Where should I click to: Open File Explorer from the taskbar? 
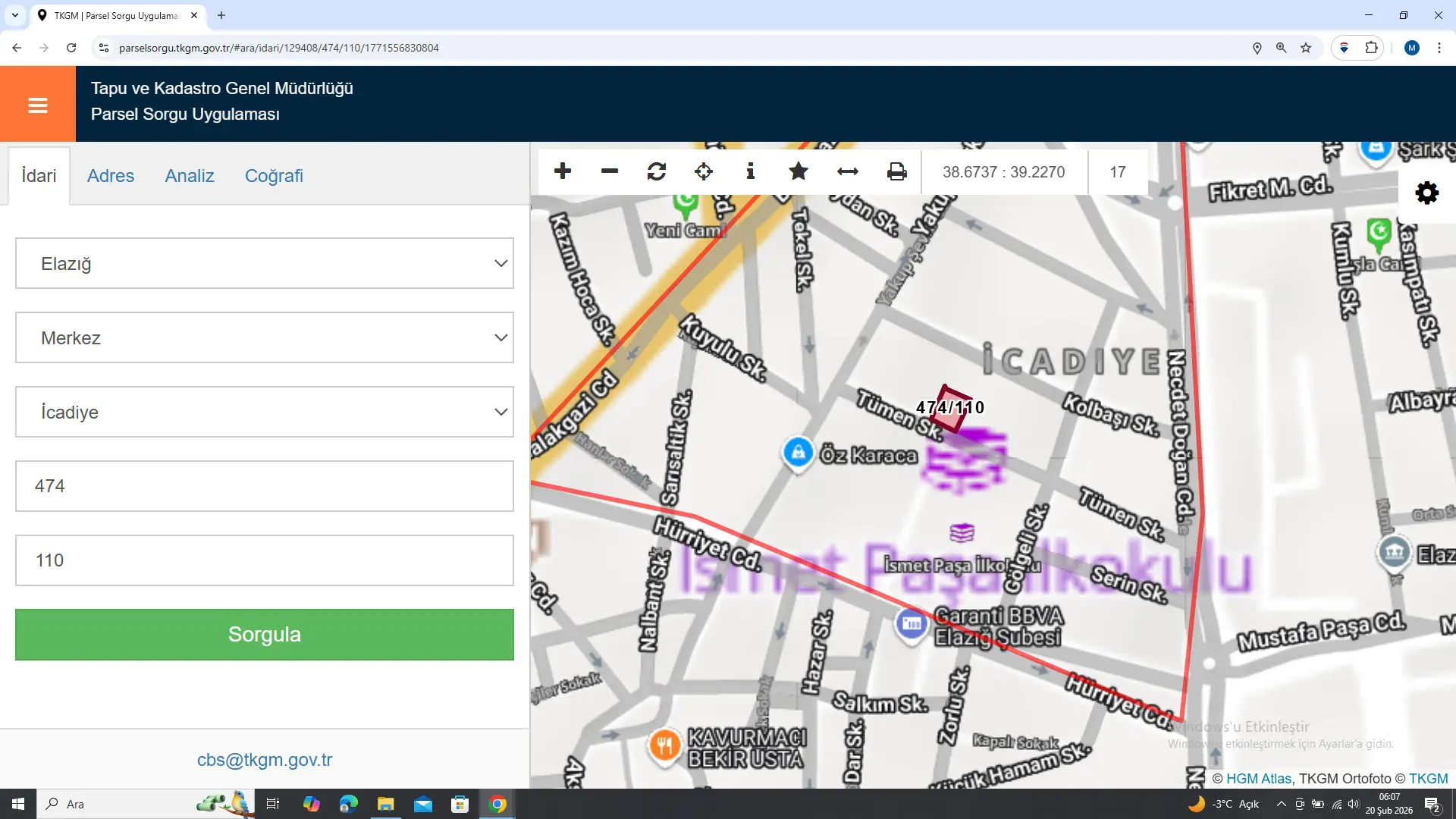[x=385, y=804]
